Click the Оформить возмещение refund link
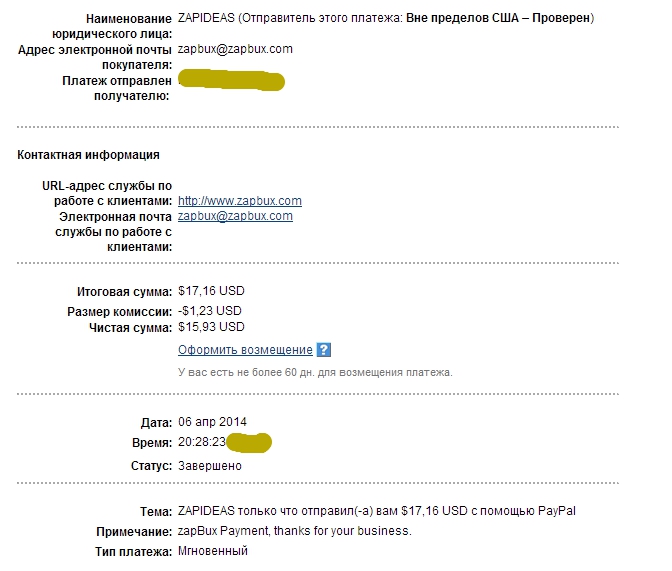Image resolution: width=672 pixels, height=571 pixels. pos(245,350)
